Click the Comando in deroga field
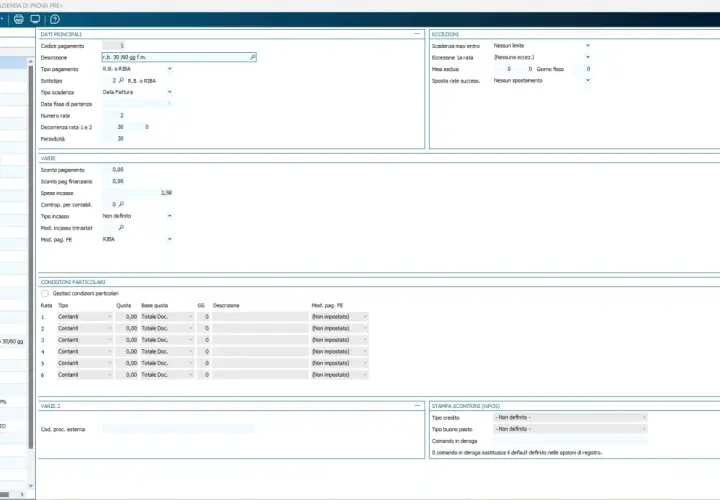 click(x=570, y=441)
